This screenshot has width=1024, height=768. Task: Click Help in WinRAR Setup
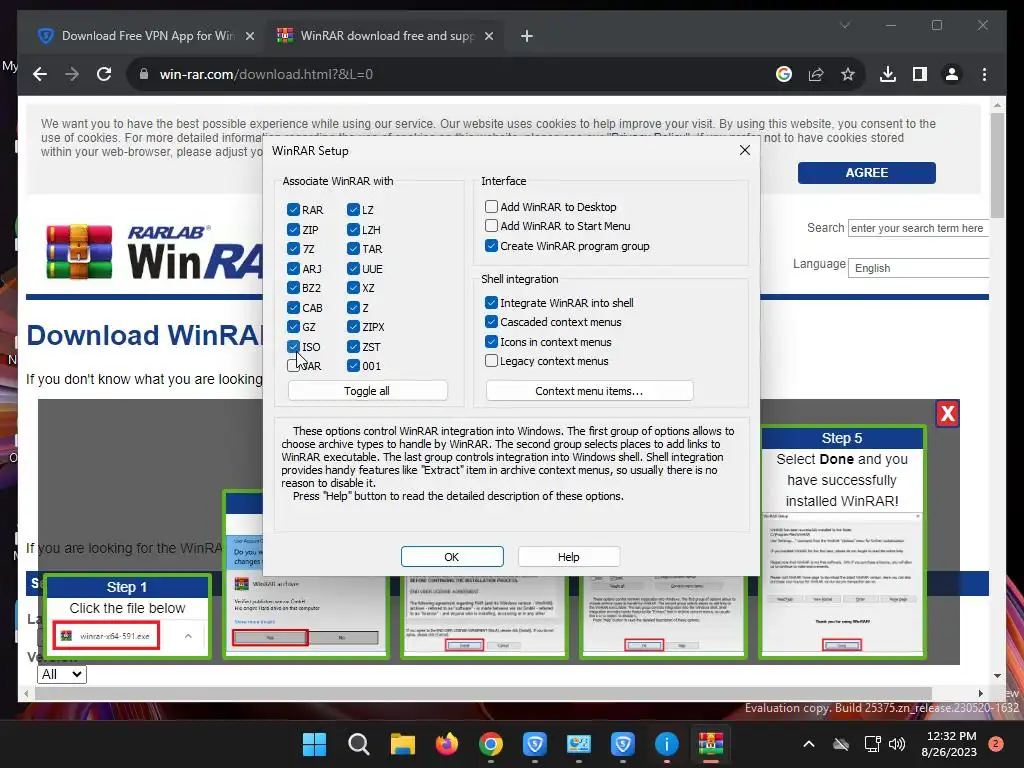click(x=568, y=556)
